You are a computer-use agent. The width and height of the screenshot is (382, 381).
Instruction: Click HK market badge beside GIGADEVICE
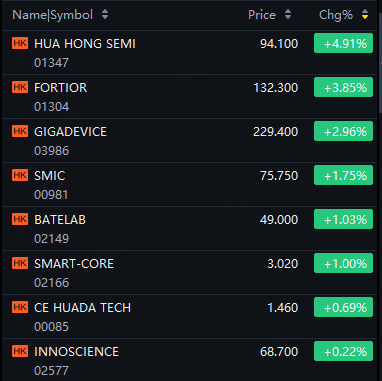[20, 131]
